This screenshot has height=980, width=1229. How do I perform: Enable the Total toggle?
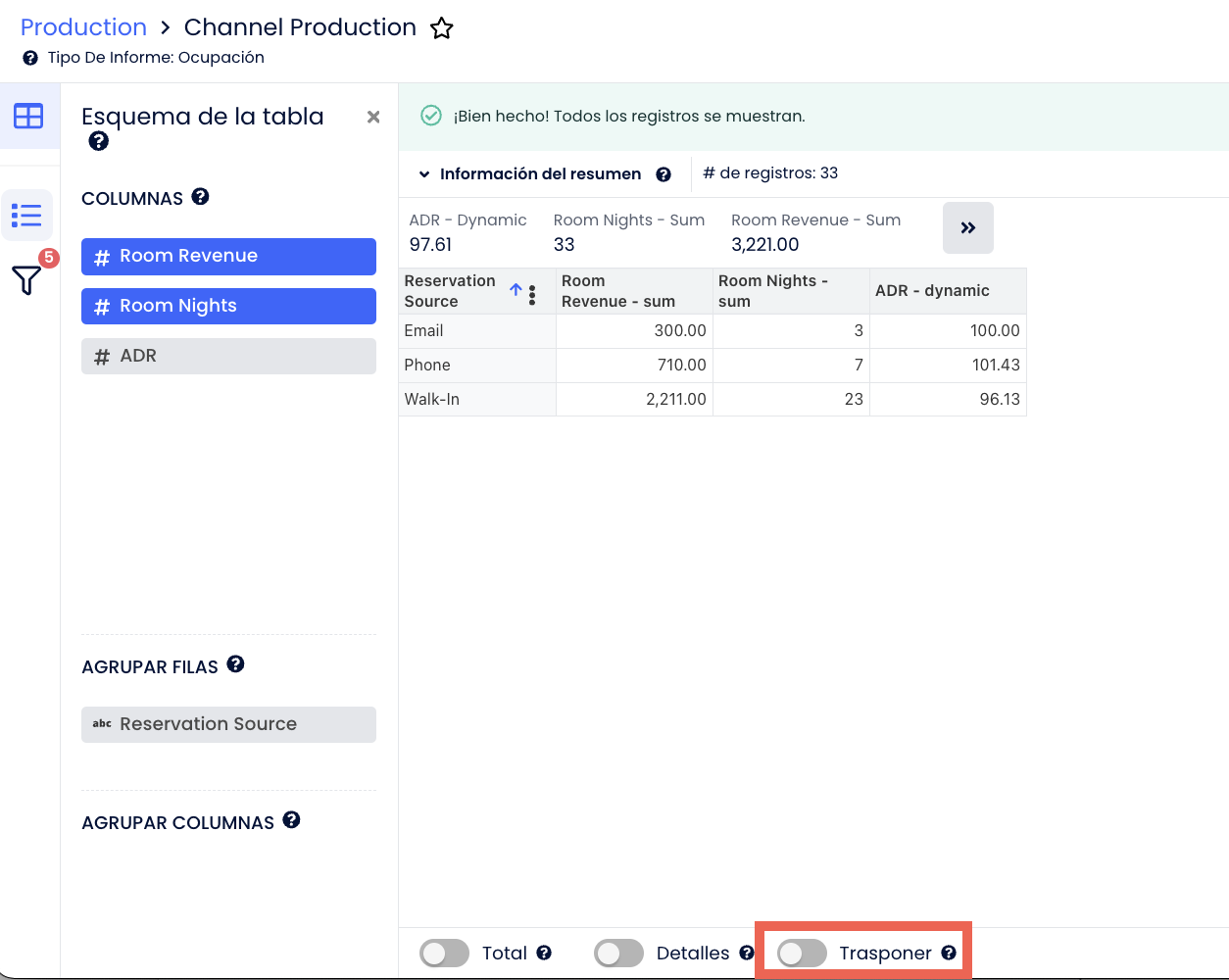pyautogui.click(x=445, y=954)
